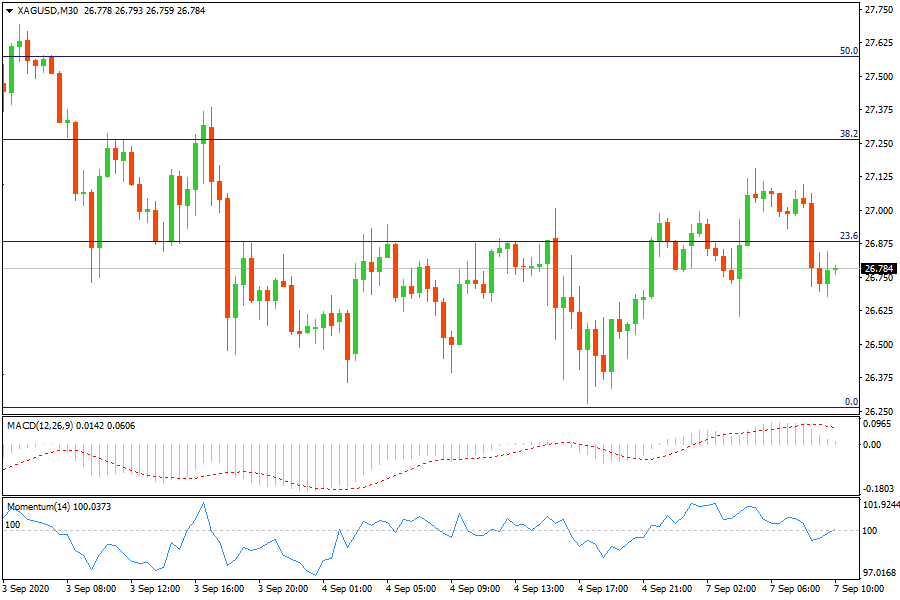Select the 50.0 Fibonacci level label
The width and height of the screenshot is (900, 600).
pos(849,50)
